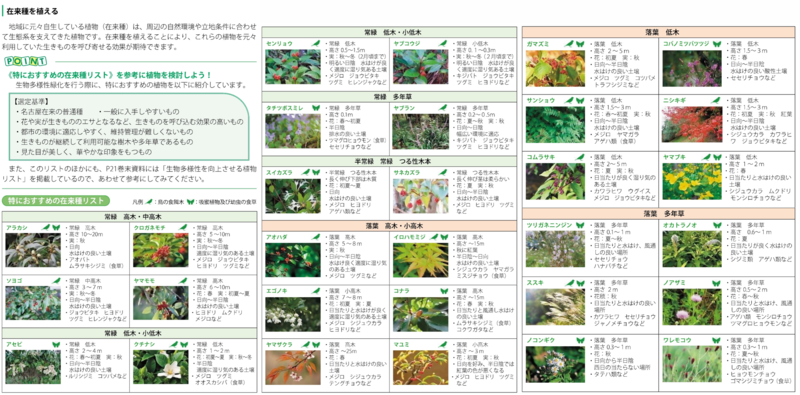Open the エゴノキ photo
Image resolution: width=800 pixels, height=395 pixels.
(293, 313)
